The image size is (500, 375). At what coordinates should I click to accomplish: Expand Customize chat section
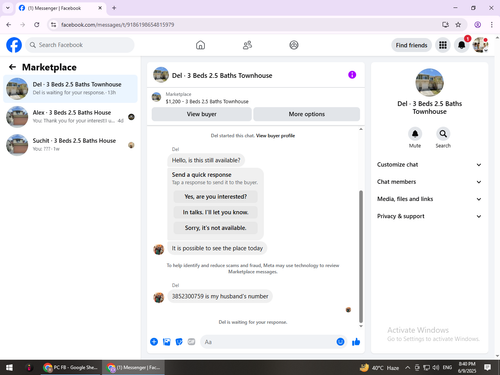click(x=429, y=165)
